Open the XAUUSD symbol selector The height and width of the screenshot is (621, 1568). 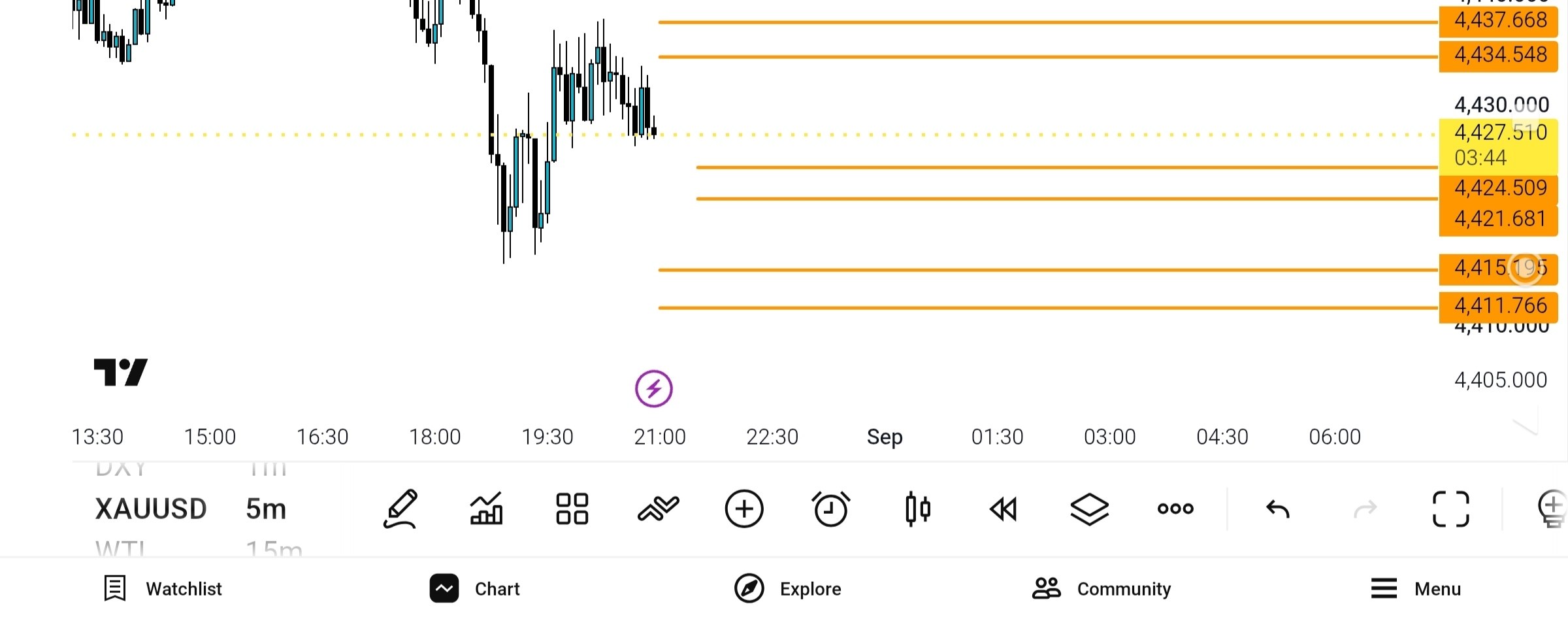point(151,509)
